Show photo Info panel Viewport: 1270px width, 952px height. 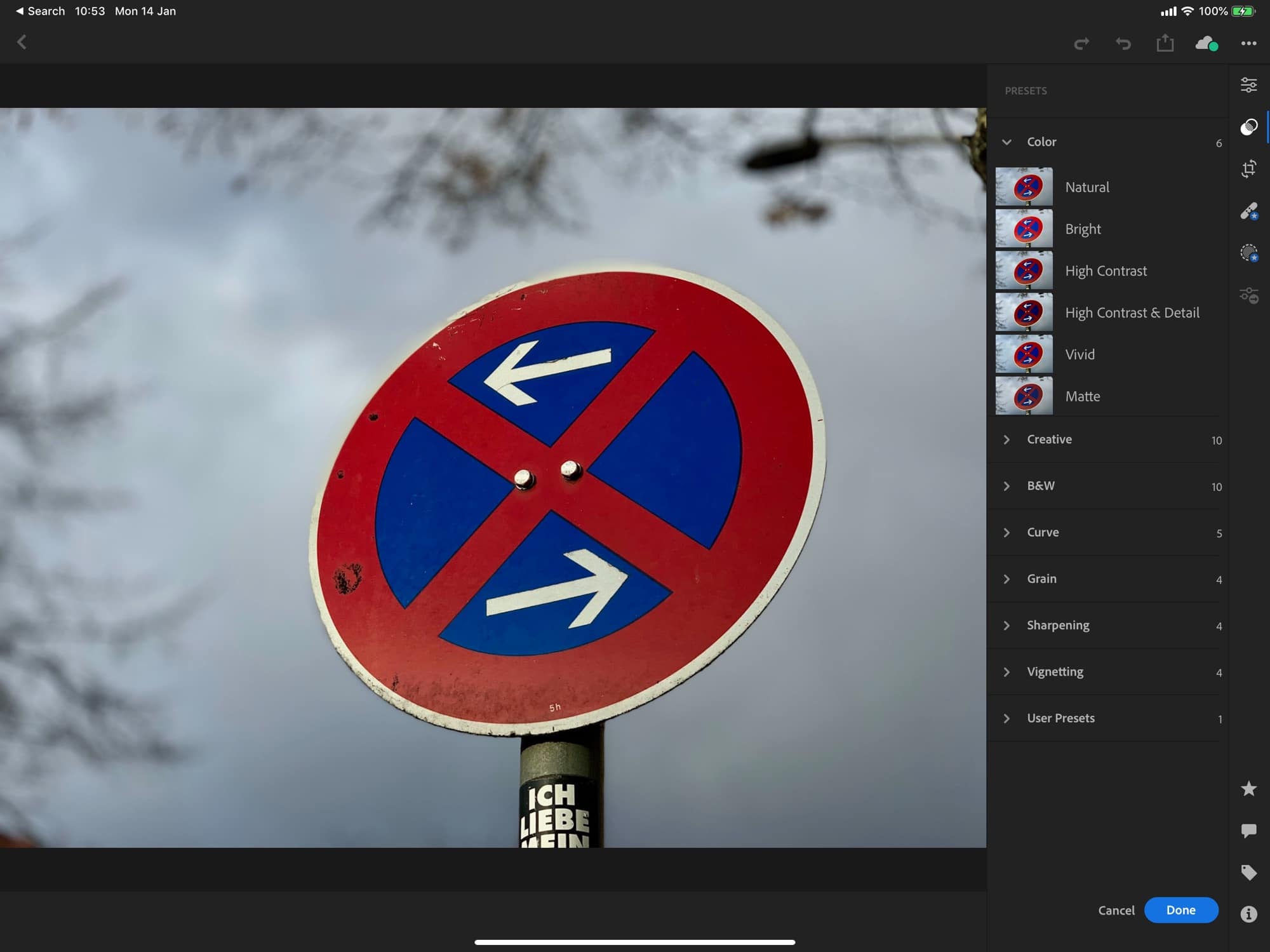(1248, 914)
